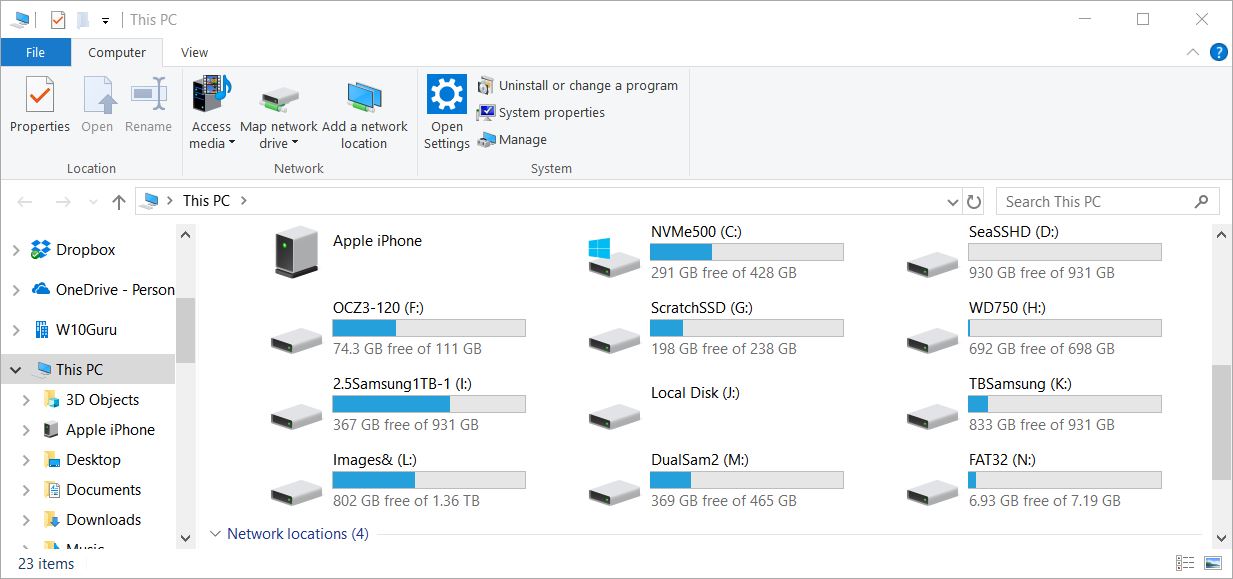Open the recent locations arrow
1233x579 pixels.
[93, 202]
